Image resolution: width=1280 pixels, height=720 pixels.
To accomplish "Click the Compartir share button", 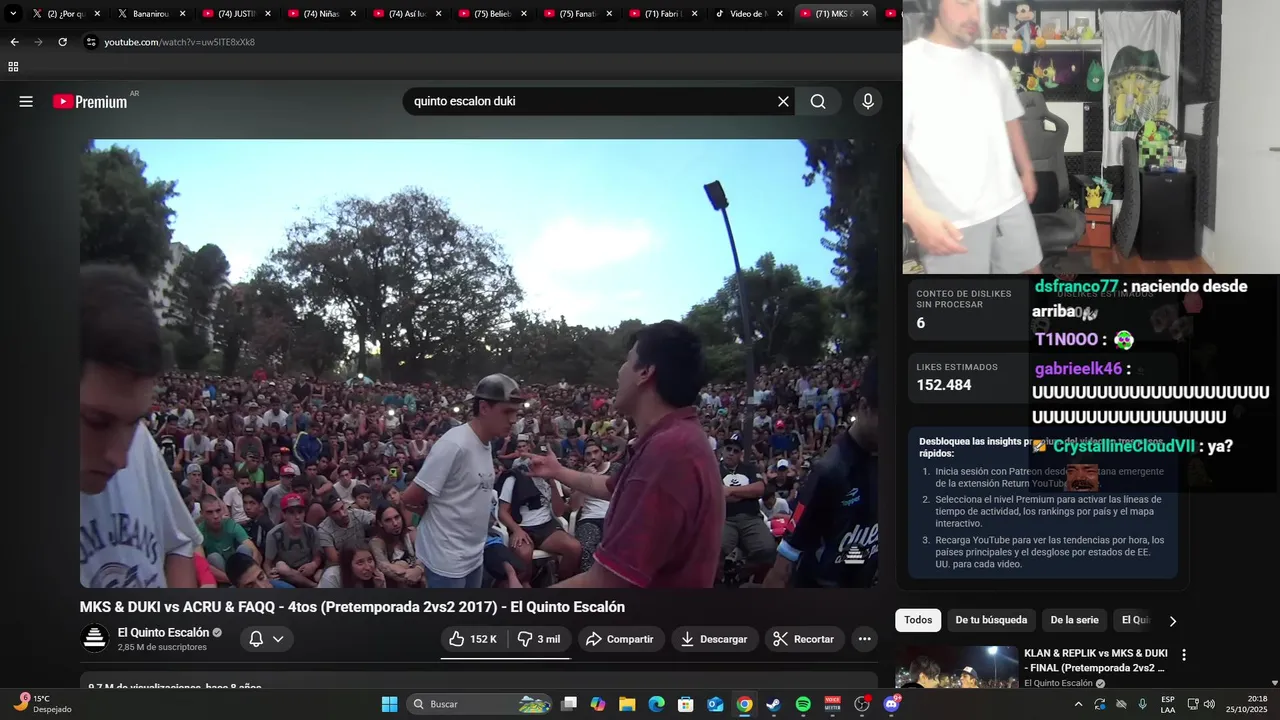I will [620, 639].
